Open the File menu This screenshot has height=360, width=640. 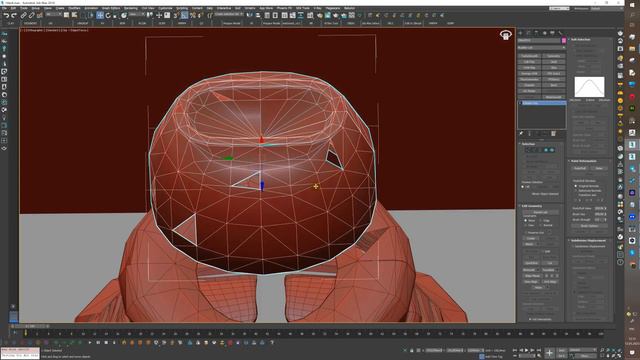(4, 8)
